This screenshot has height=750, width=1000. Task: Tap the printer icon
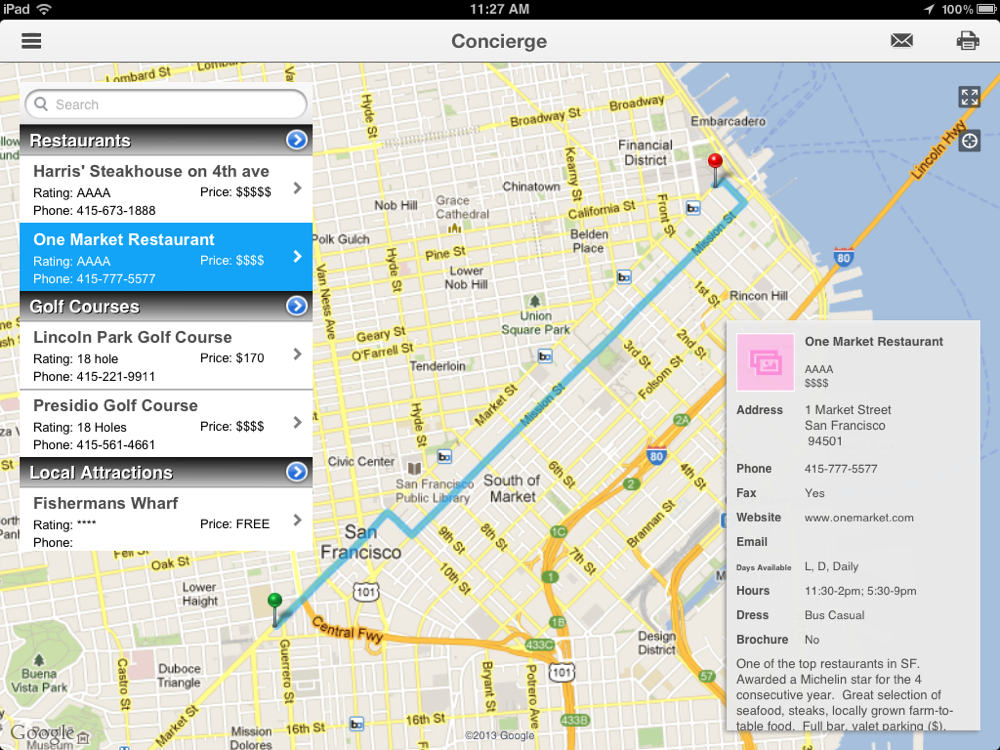[967, 41]
